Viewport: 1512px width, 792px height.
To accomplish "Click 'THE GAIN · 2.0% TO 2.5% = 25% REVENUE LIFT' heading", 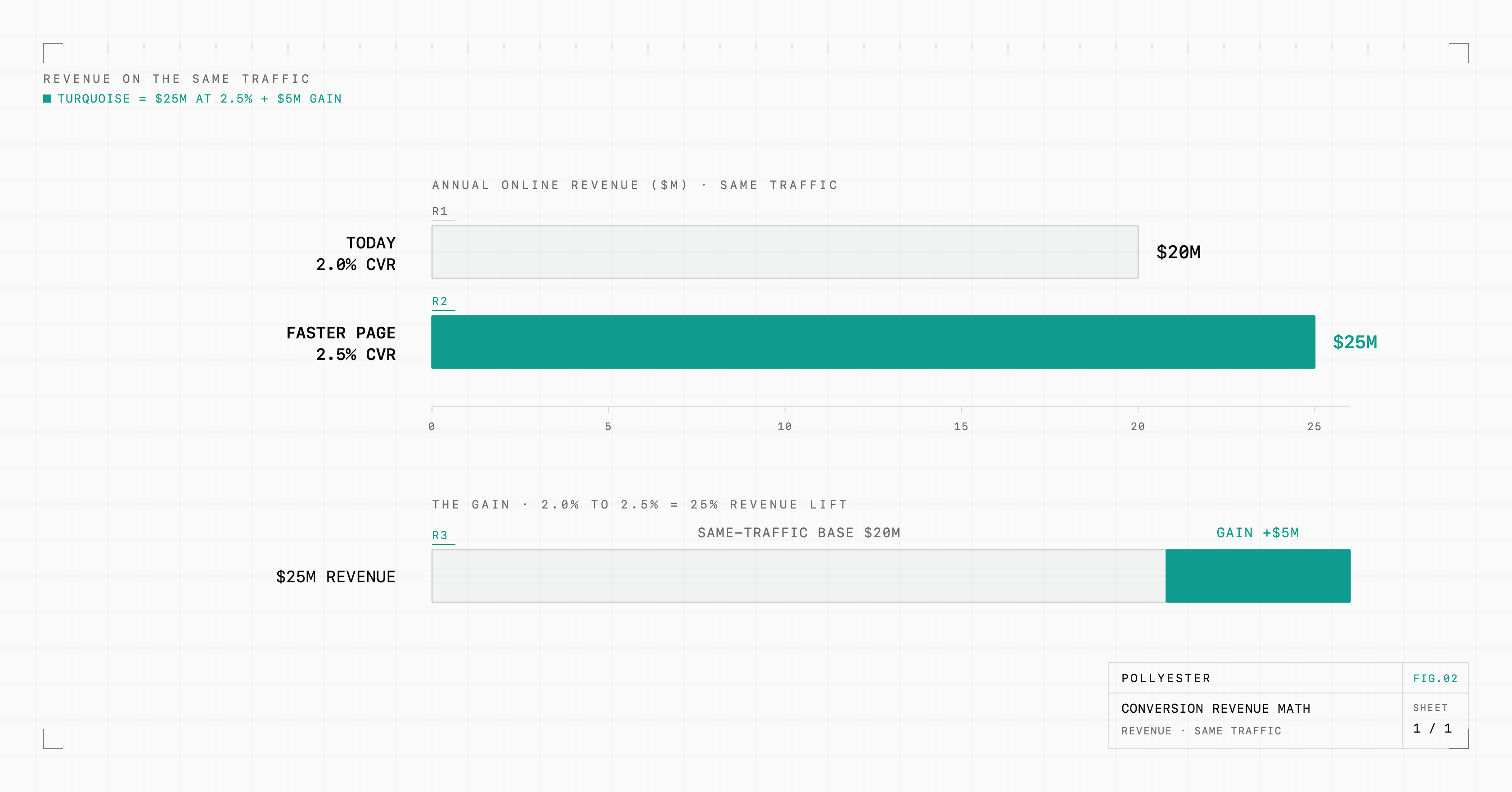I will tap(640, 505).
